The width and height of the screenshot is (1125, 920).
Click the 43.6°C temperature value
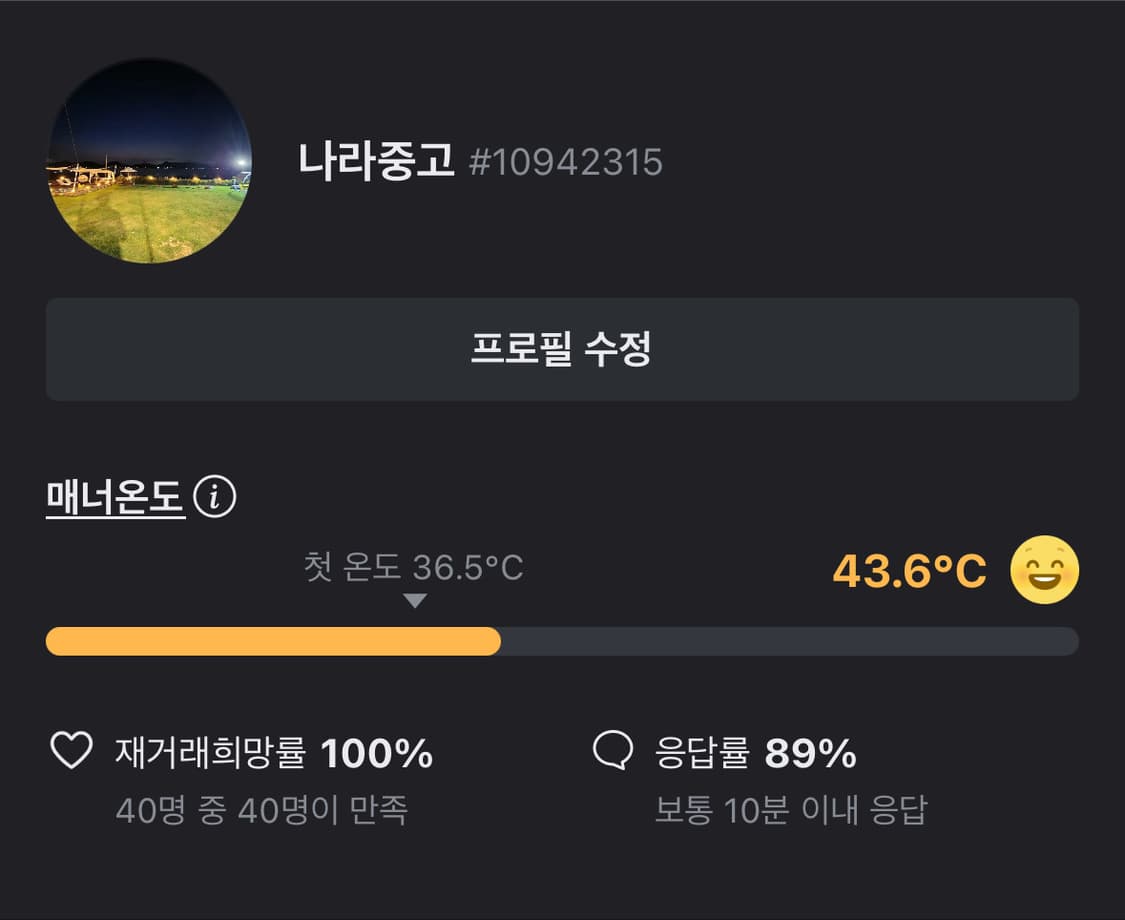pyautogui.click(x=909, y=571)
